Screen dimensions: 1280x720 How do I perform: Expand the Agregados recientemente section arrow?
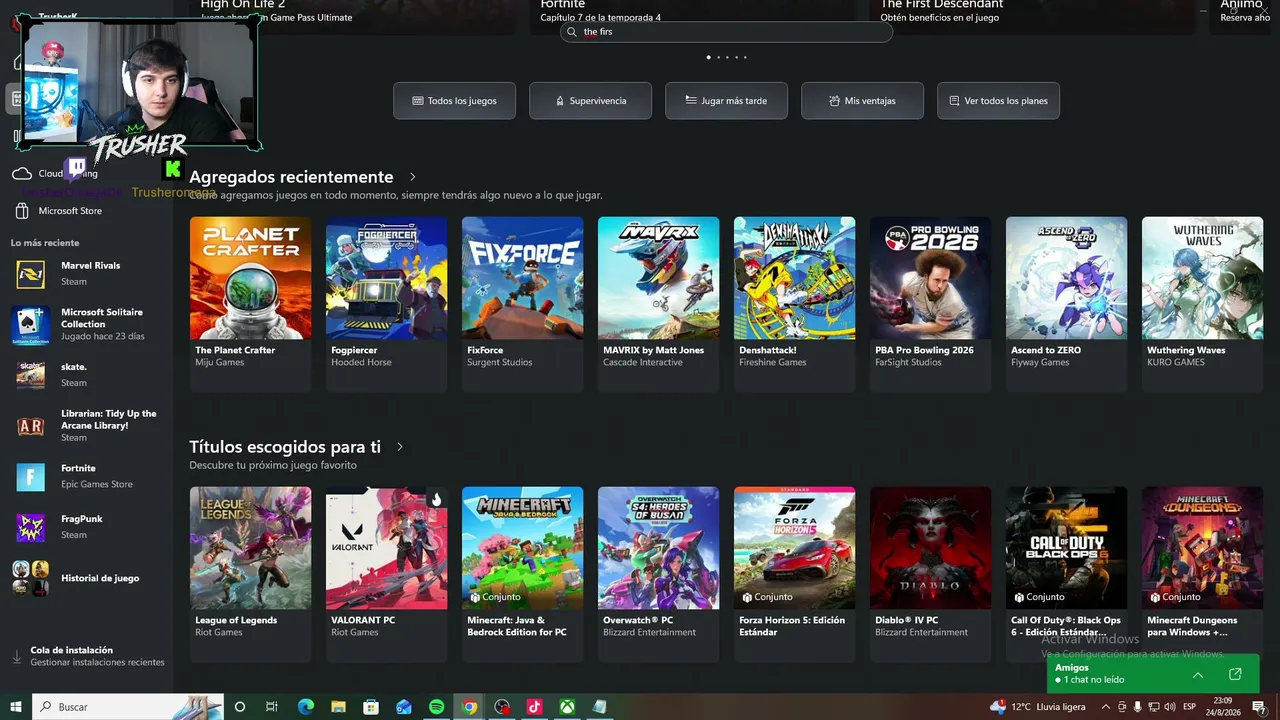click(x=412, y=177)
